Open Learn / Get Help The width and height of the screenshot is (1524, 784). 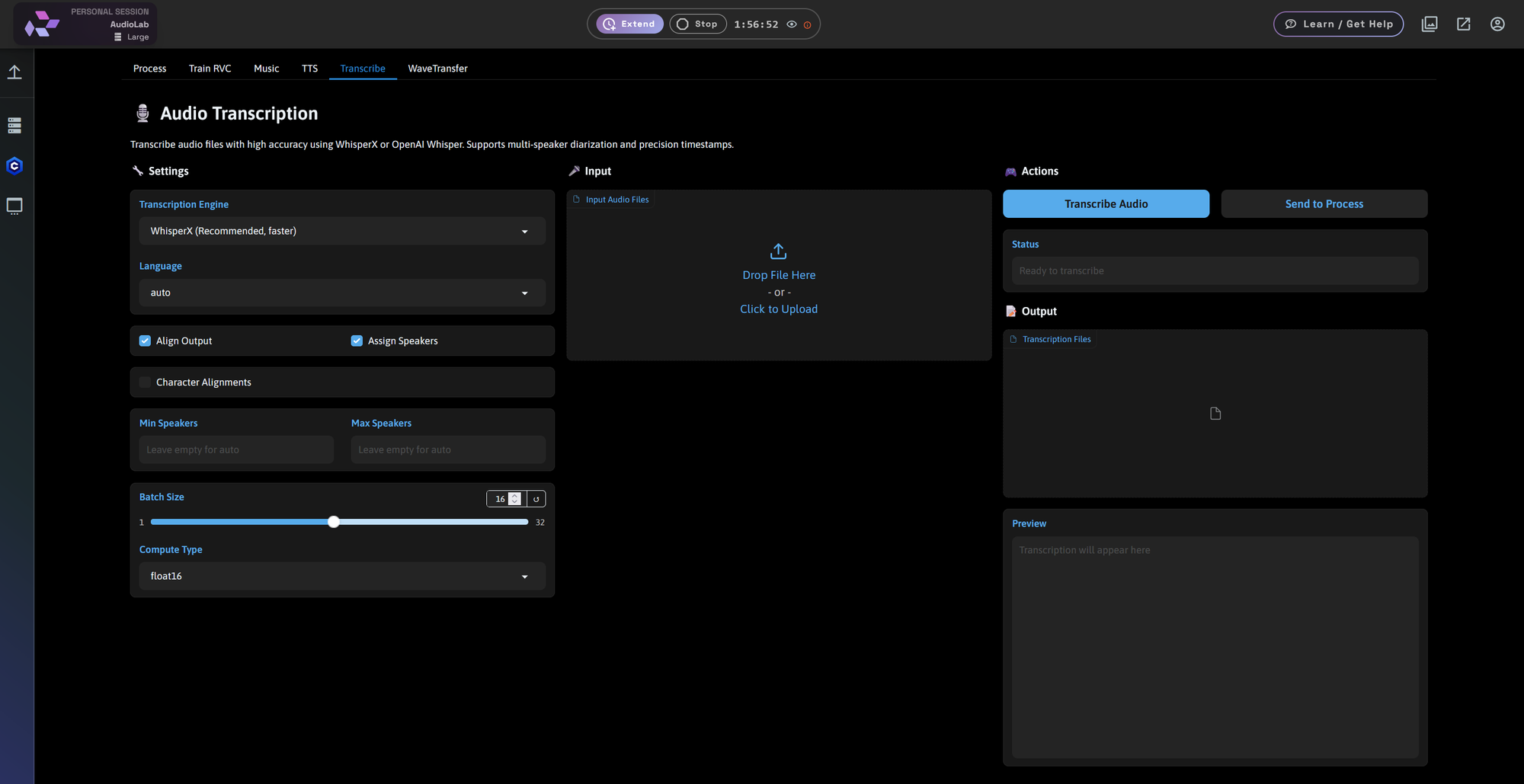1338,24
